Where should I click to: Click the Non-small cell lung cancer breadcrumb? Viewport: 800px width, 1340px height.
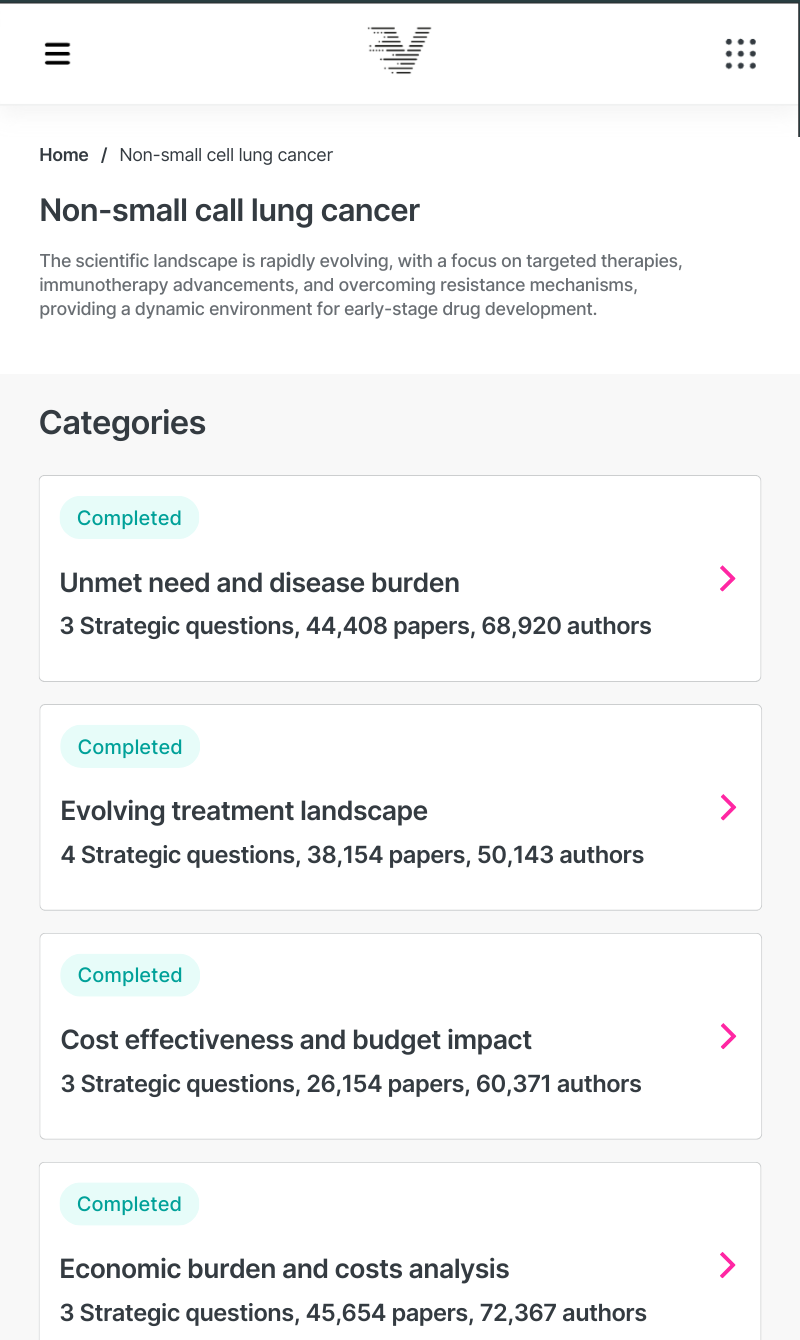coord(226,155)
